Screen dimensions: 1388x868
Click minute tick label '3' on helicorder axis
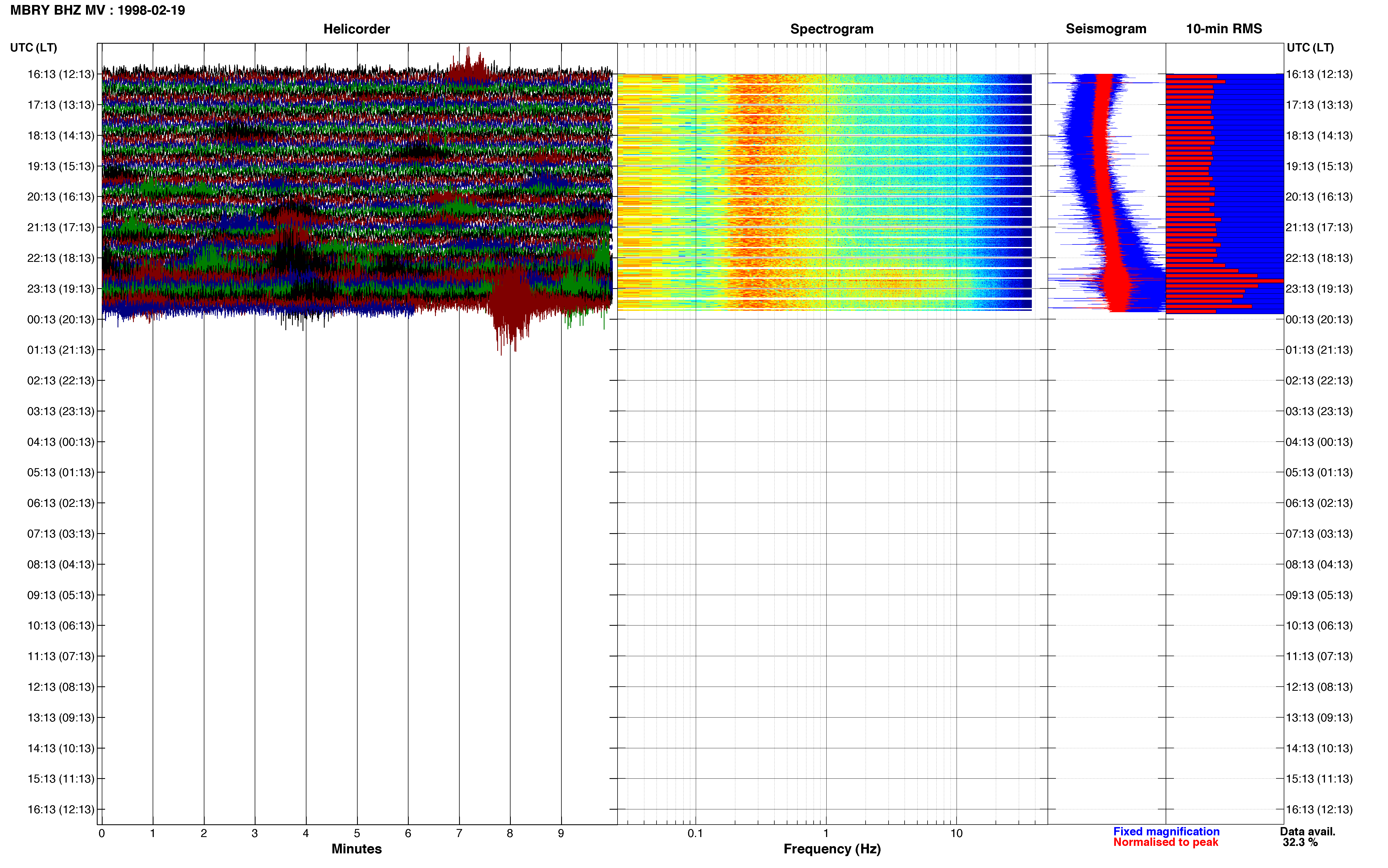point(255,833)
